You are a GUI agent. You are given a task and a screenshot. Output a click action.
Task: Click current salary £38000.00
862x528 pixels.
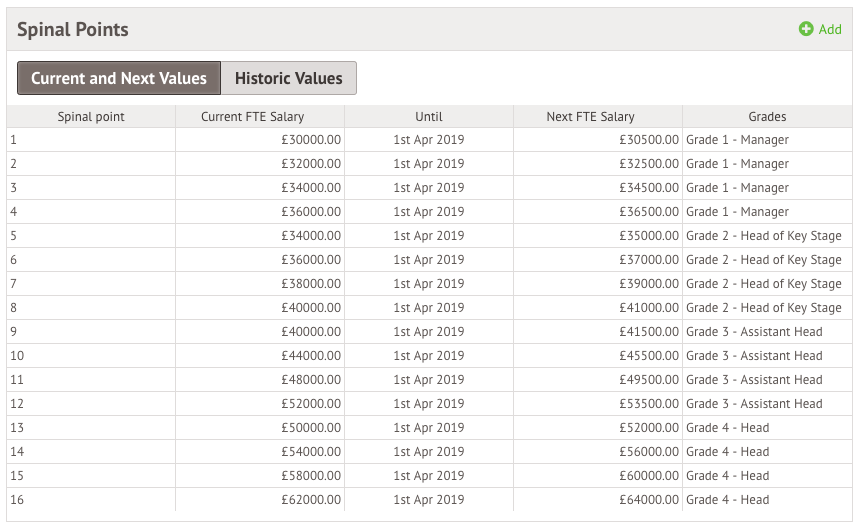pos(311,284)
